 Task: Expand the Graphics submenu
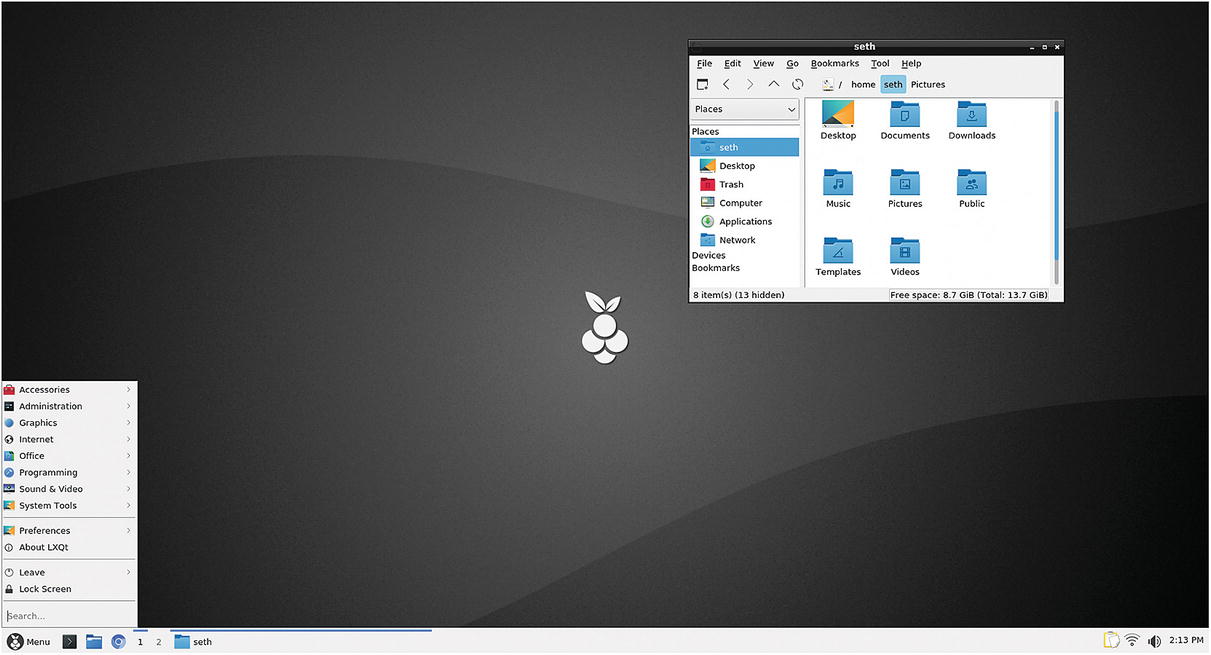coord(68,423)
